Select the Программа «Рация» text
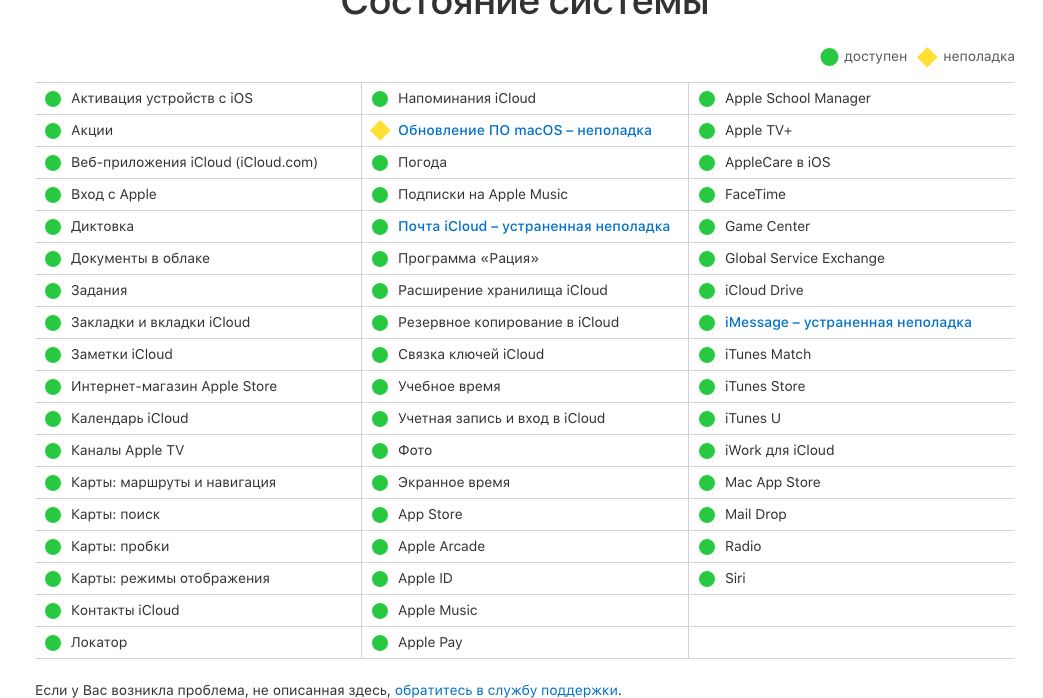The width and height of the screenshot is (1043, 698). 468,258
